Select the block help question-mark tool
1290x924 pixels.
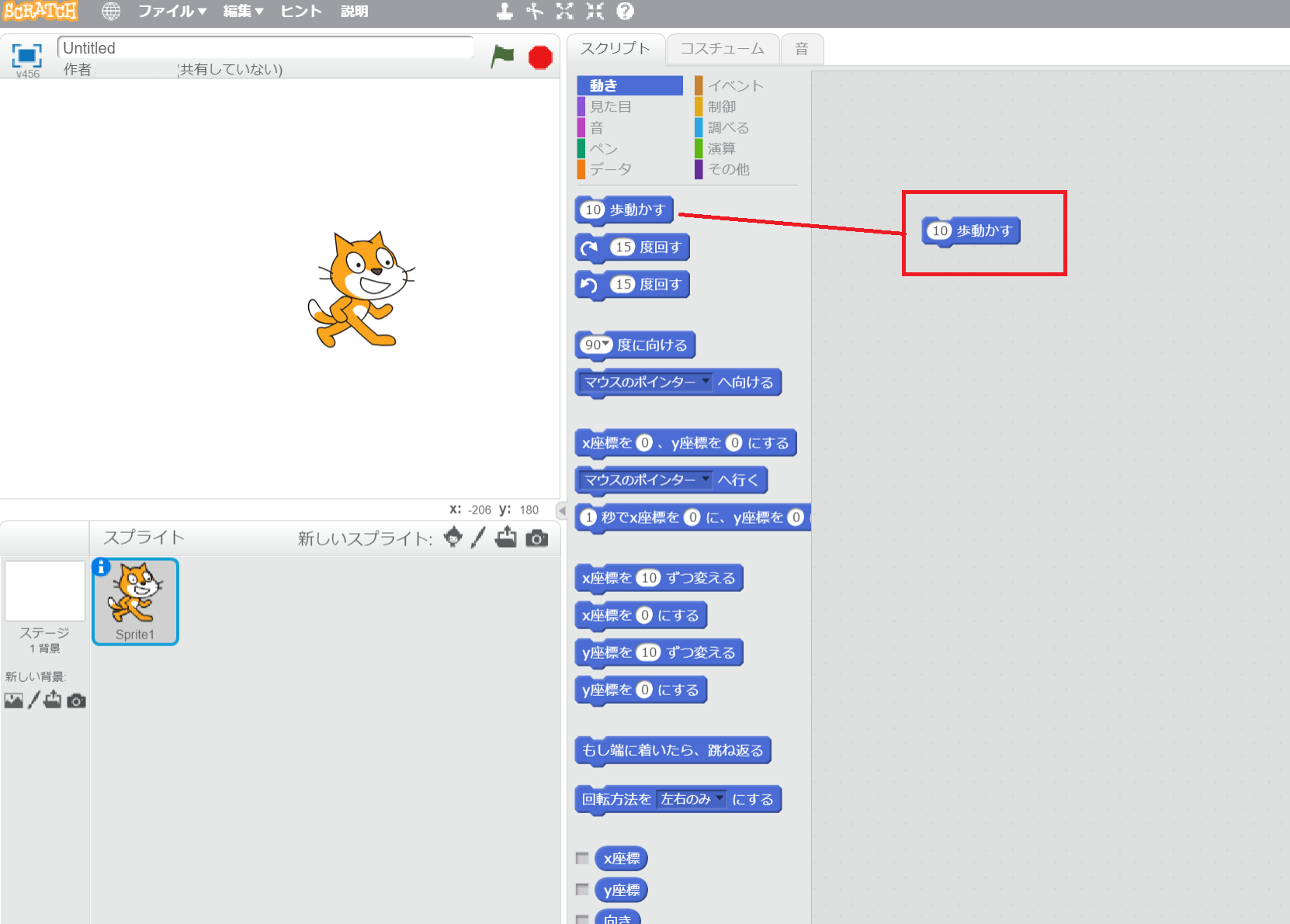click(625, 11)
